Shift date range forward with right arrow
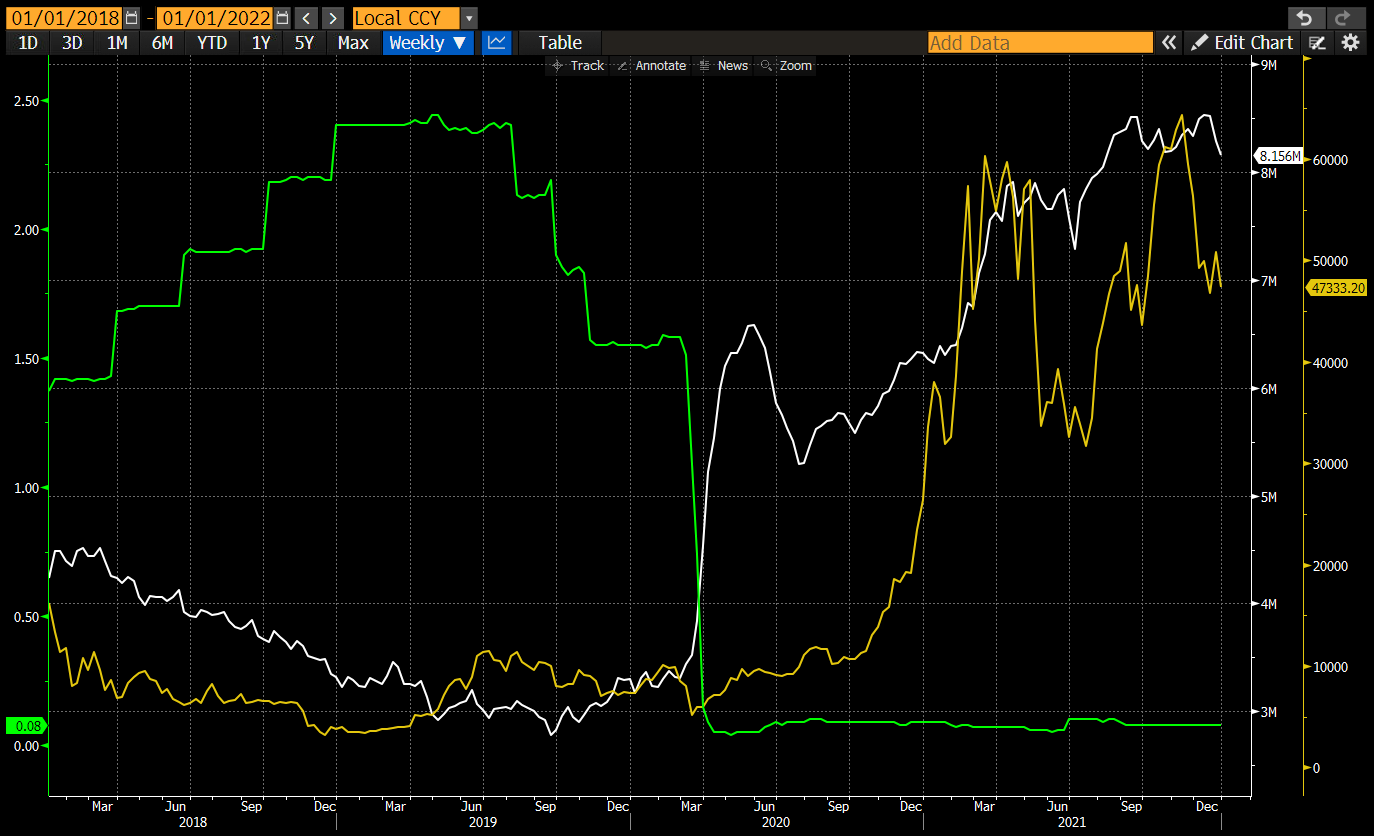 [333, 18]
